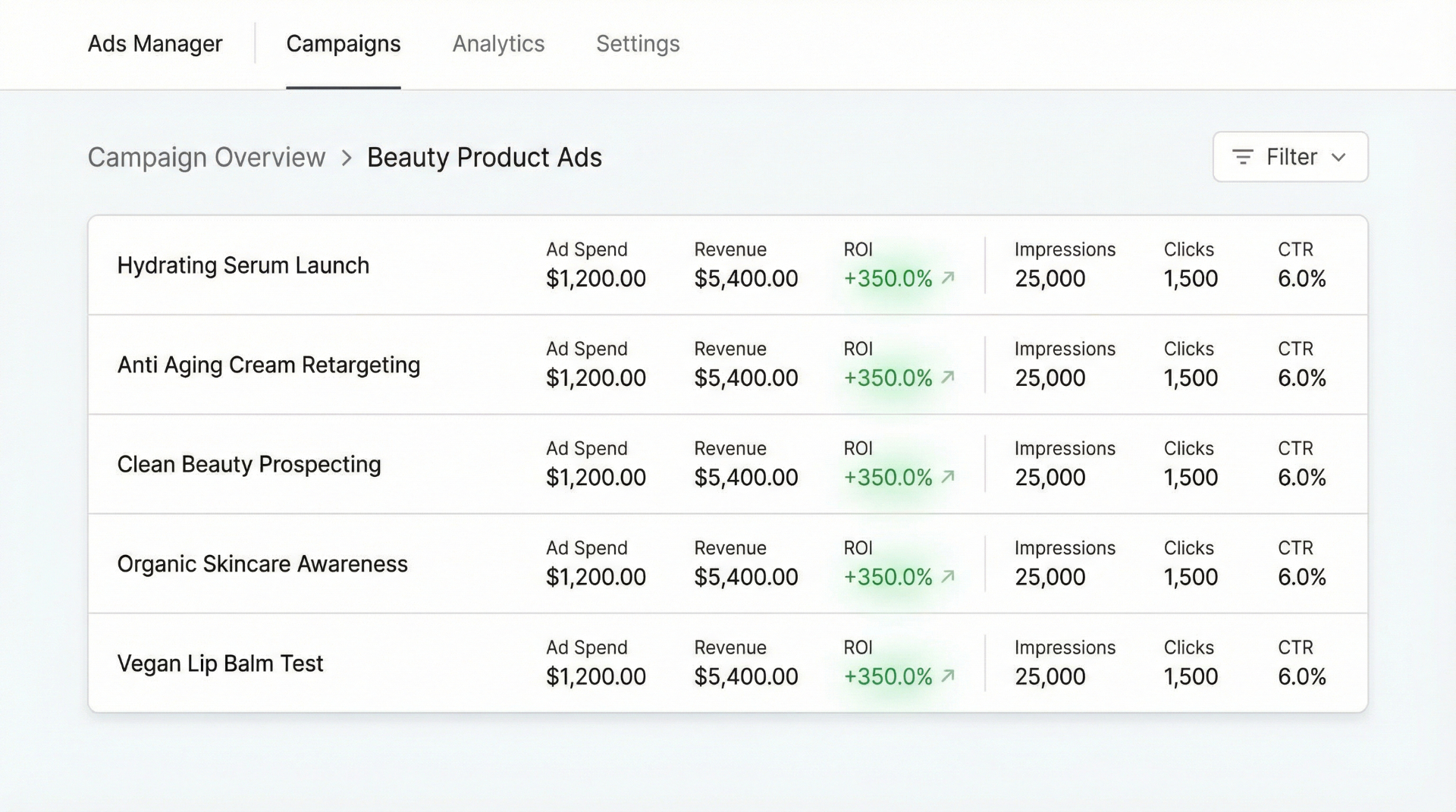Click the chevron next to Filter
Image resolution: width=1456 pixels, height=812 pixels.
[1339, 157]
